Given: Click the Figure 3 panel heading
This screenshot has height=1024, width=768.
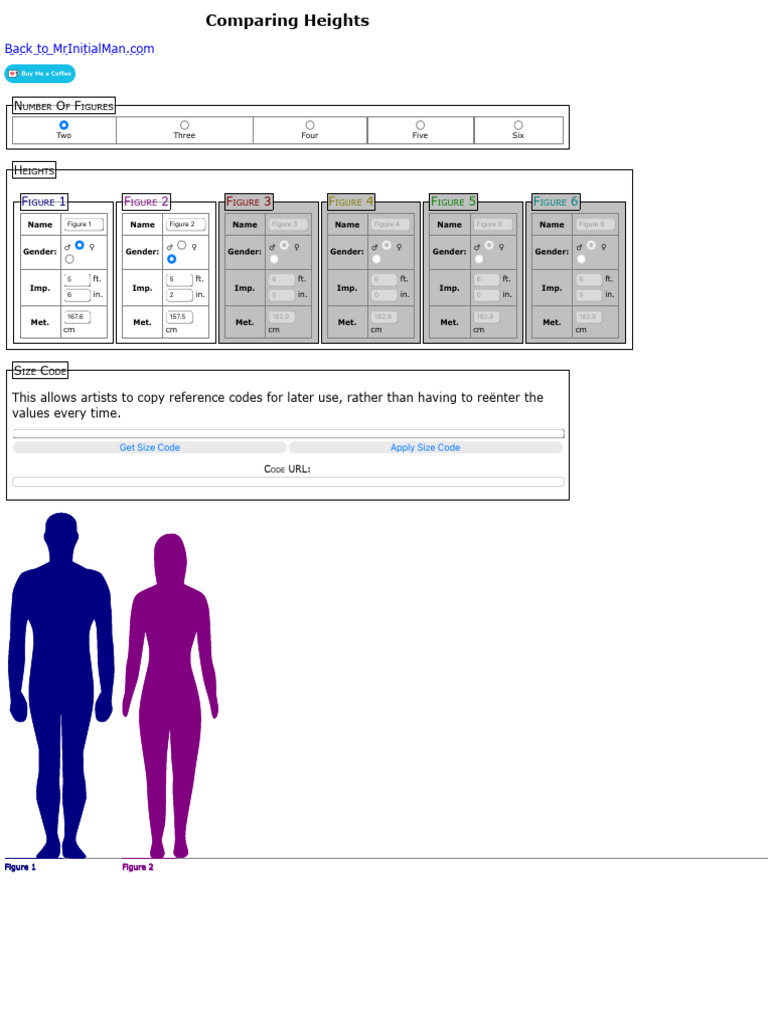Looking at the screenshot, I should pyautogui.click(x=248, y=201).
